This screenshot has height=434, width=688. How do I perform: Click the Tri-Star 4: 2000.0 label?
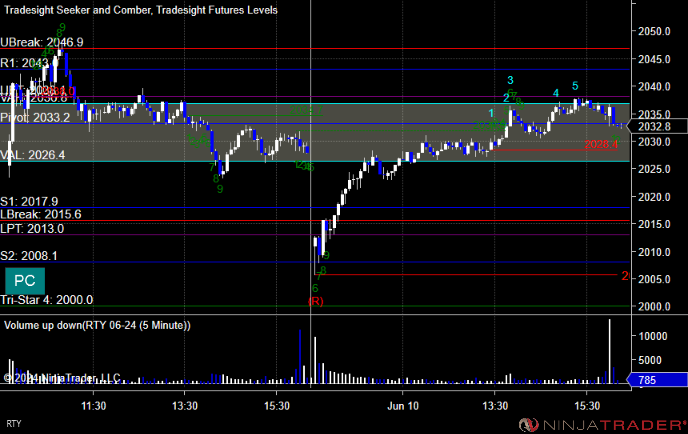[47, 300]
